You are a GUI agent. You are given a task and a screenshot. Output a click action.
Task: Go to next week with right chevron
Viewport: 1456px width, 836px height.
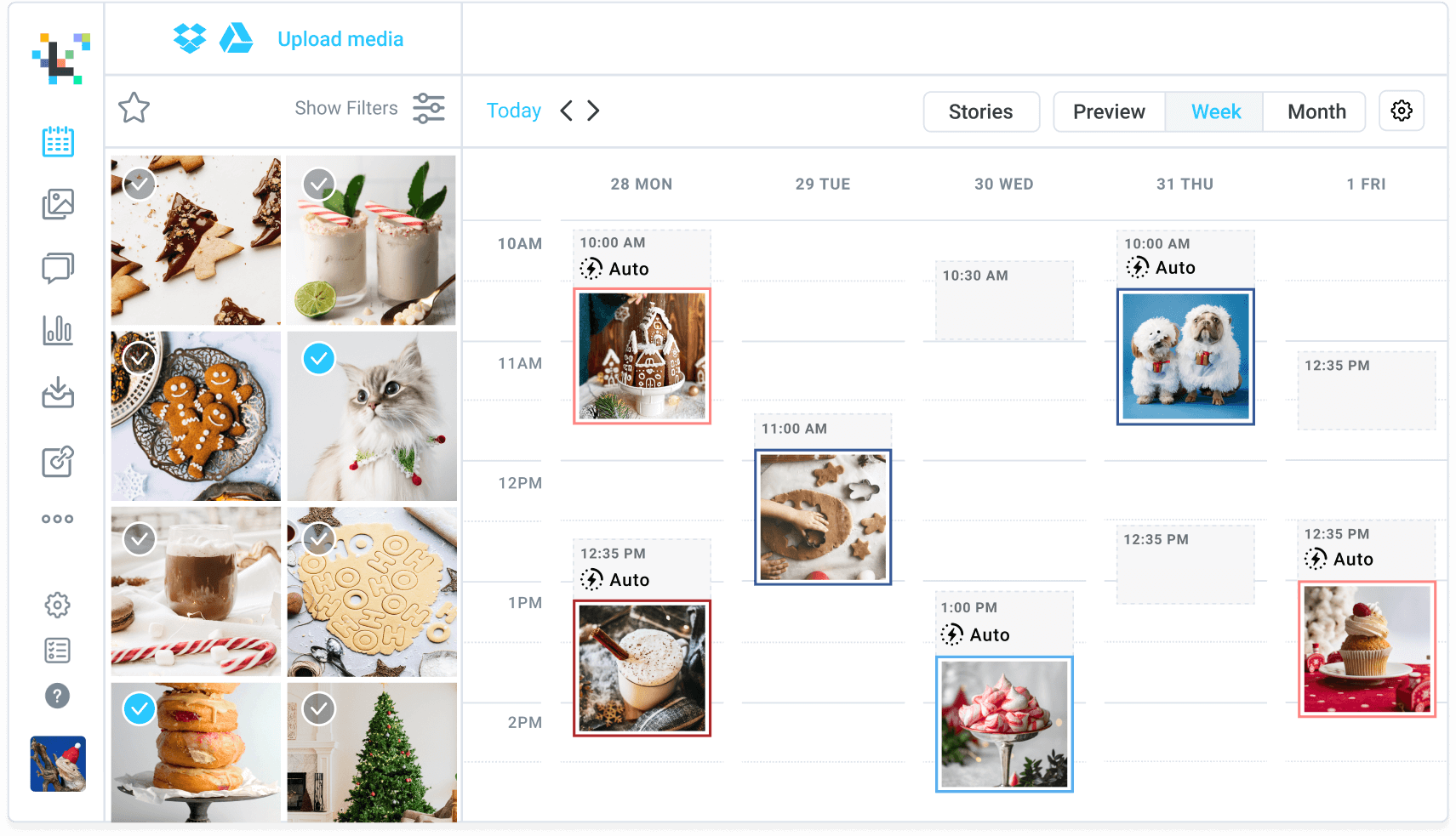[593, 111]
